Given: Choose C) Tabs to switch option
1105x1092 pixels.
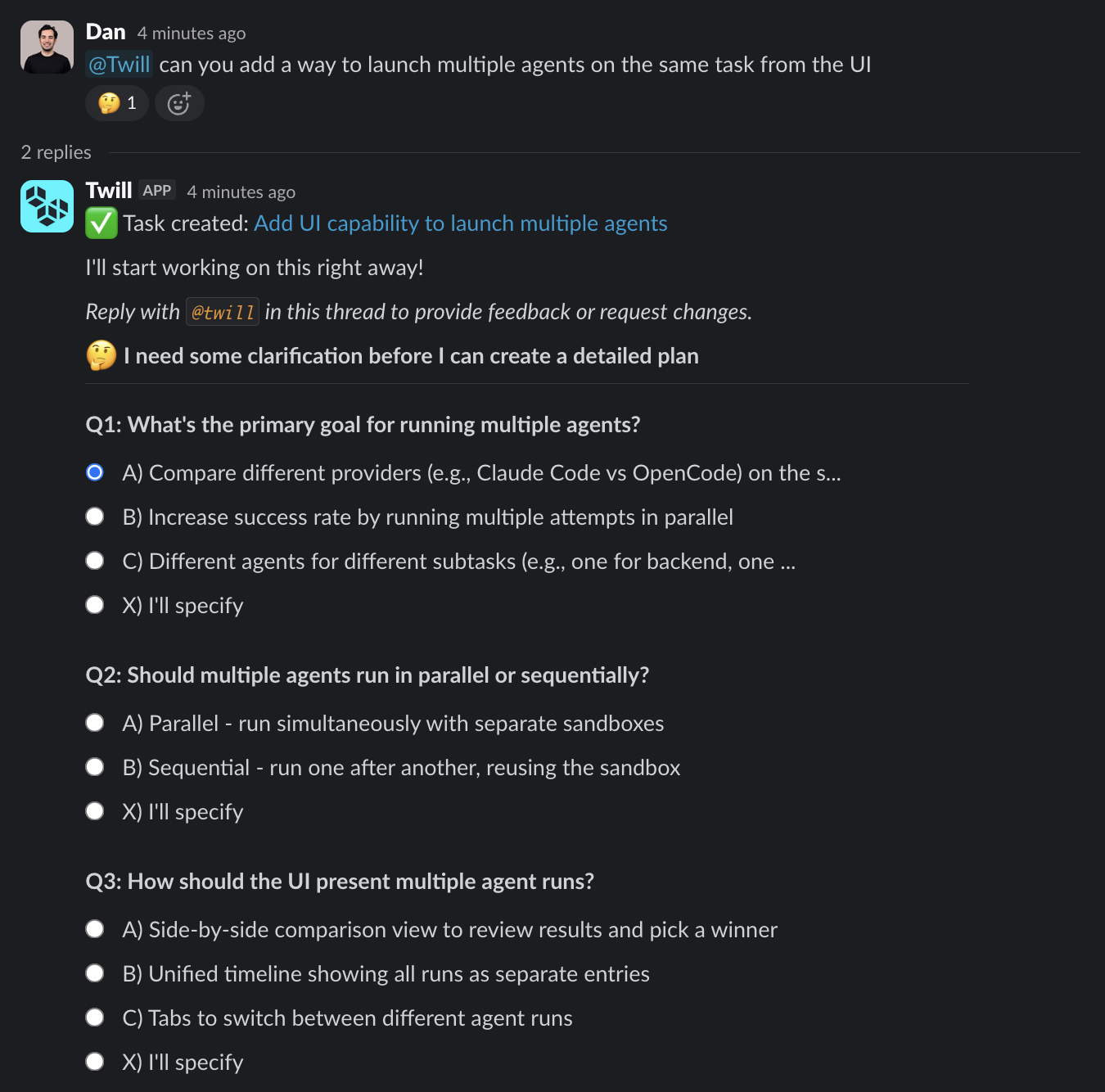Looking at the screenshot, I should (x=95, y=1017).
